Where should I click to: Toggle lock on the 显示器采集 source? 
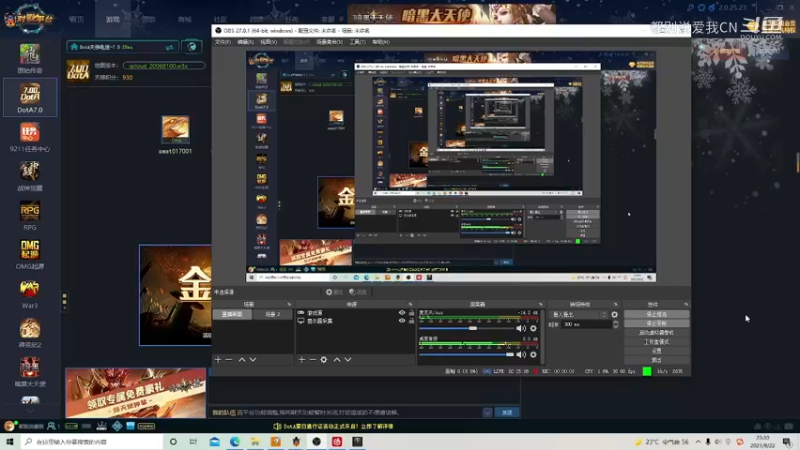tap(411, 321)
